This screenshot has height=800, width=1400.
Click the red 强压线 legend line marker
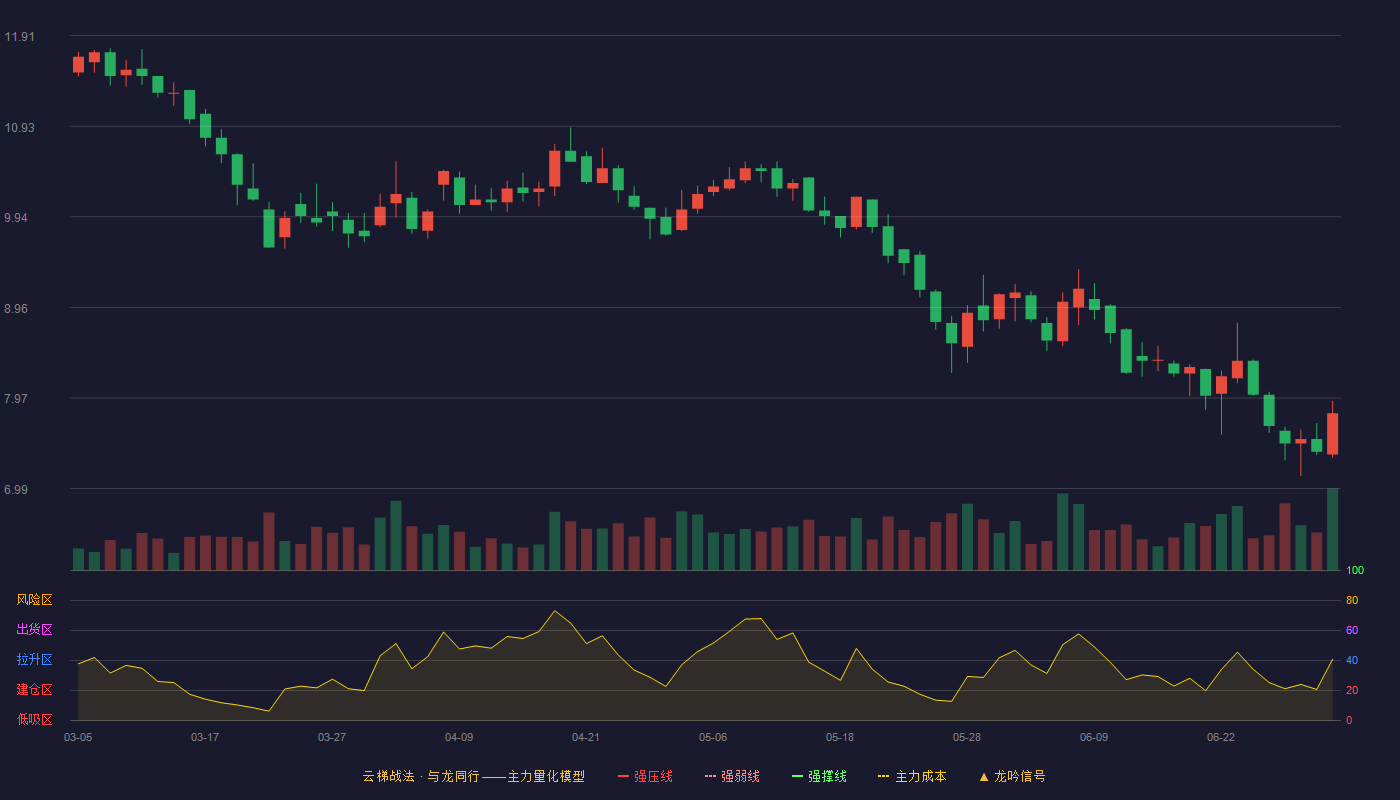pos(624,776)
